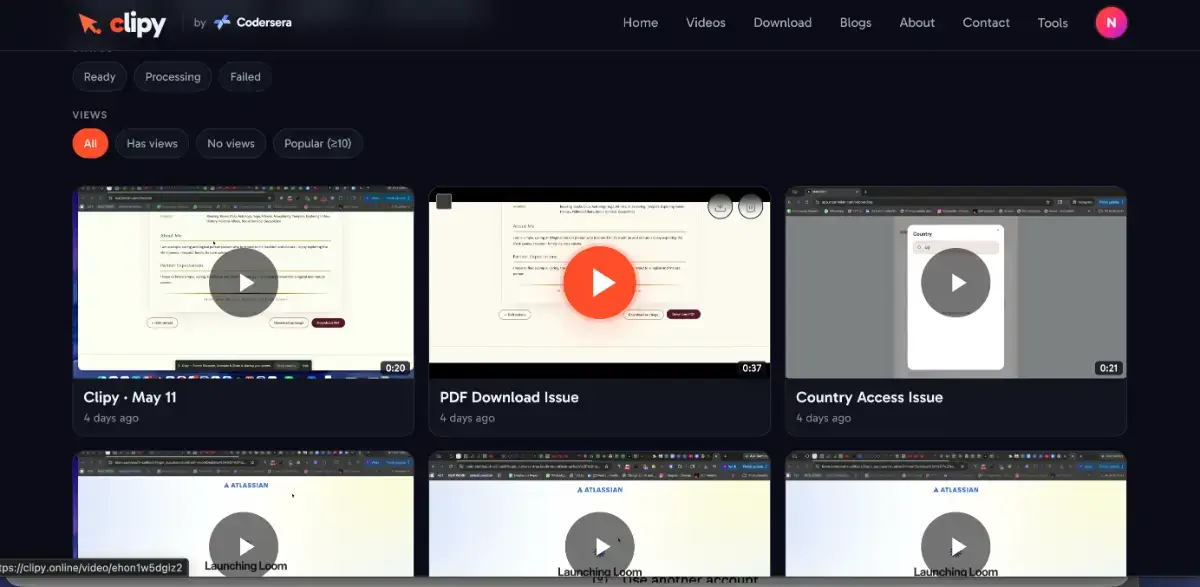
Task: Open the Videos nav item
Action: [706, 23]
